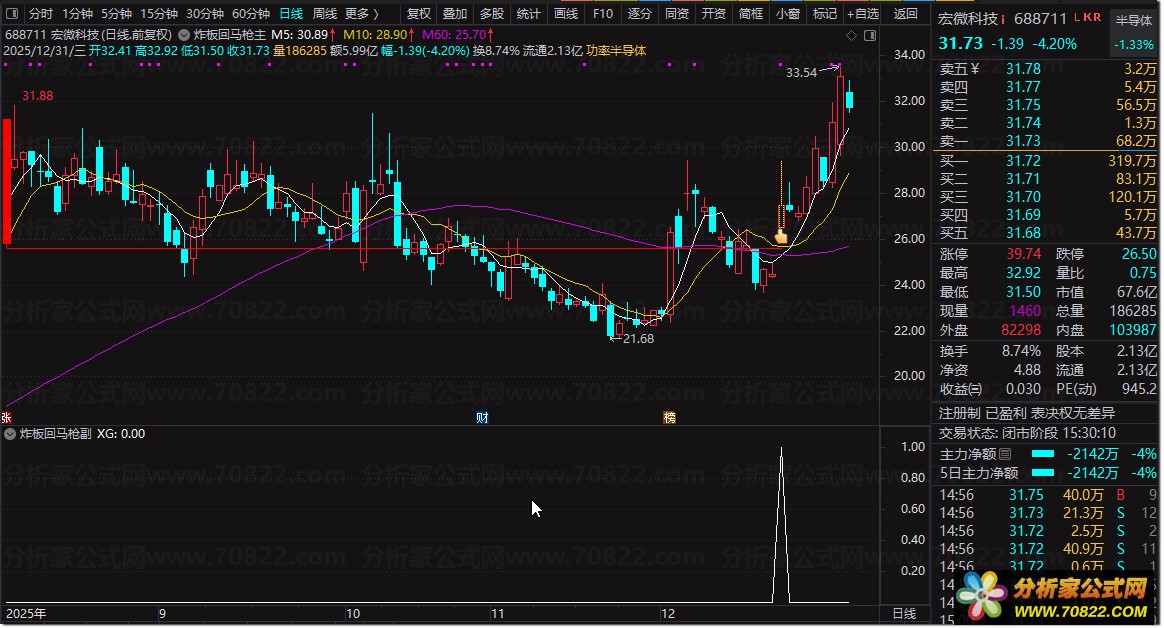Click the 卖一 price 31.73
The width and height of the screenshot is (1164, 628).
(x=1024, y=141)
